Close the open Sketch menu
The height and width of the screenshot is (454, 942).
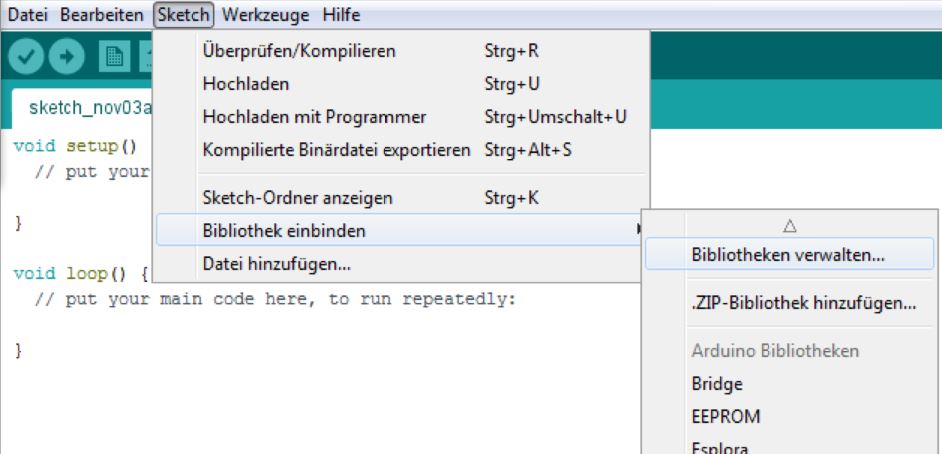184,15
